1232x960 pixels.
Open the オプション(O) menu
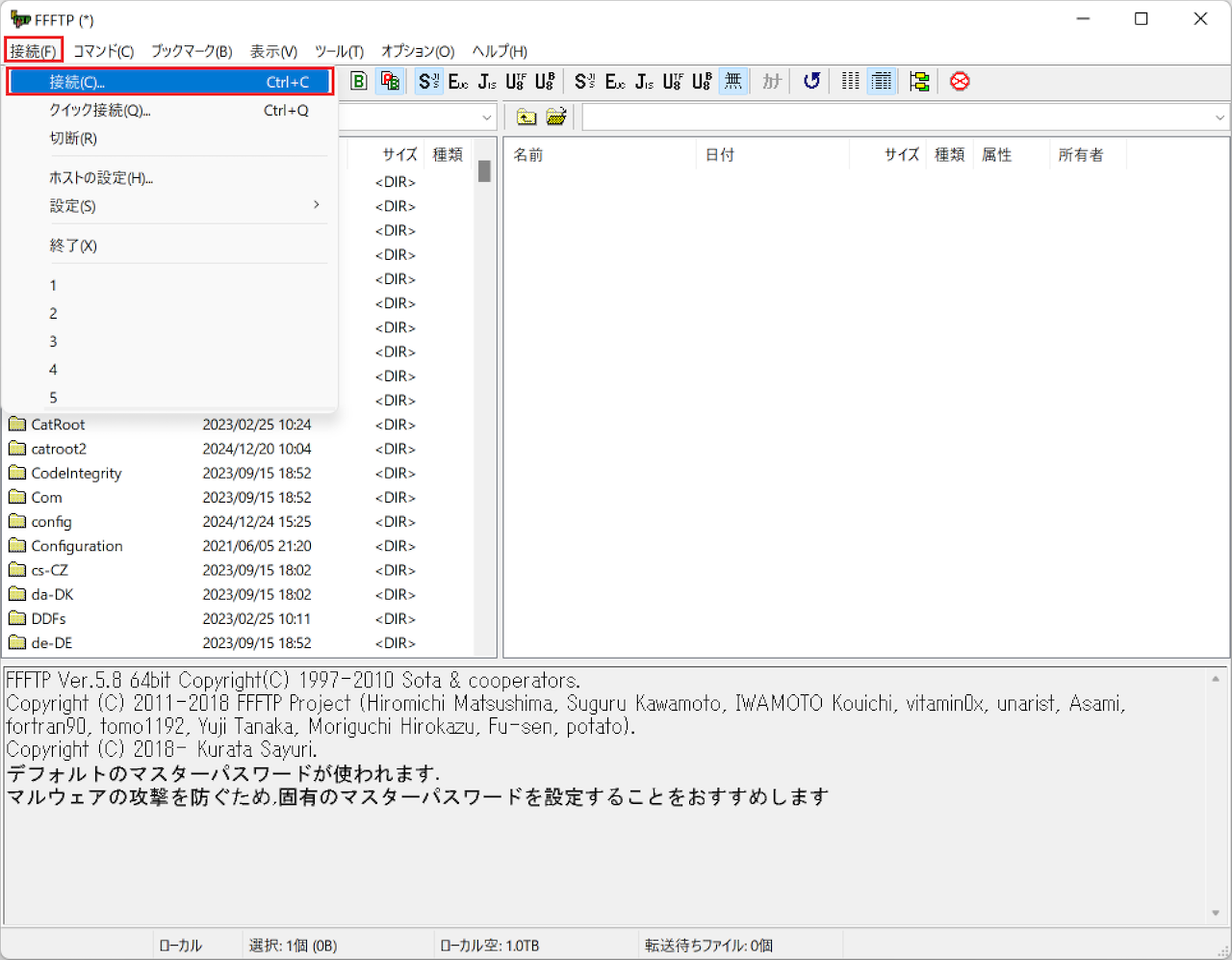(418, 51)
